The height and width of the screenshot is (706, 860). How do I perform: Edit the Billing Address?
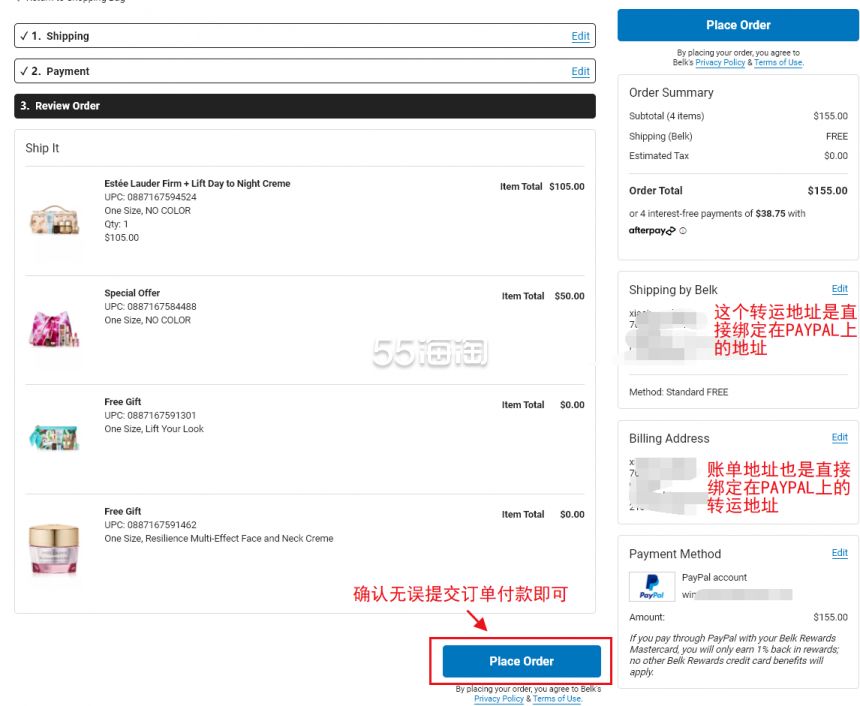tap(839, 437)
